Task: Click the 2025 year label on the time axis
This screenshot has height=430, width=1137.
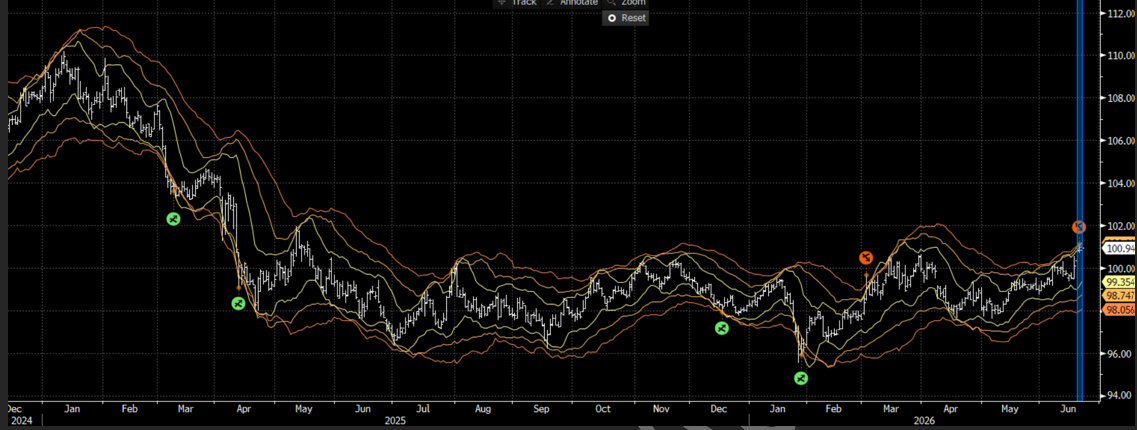Action: tap(395, 421)
